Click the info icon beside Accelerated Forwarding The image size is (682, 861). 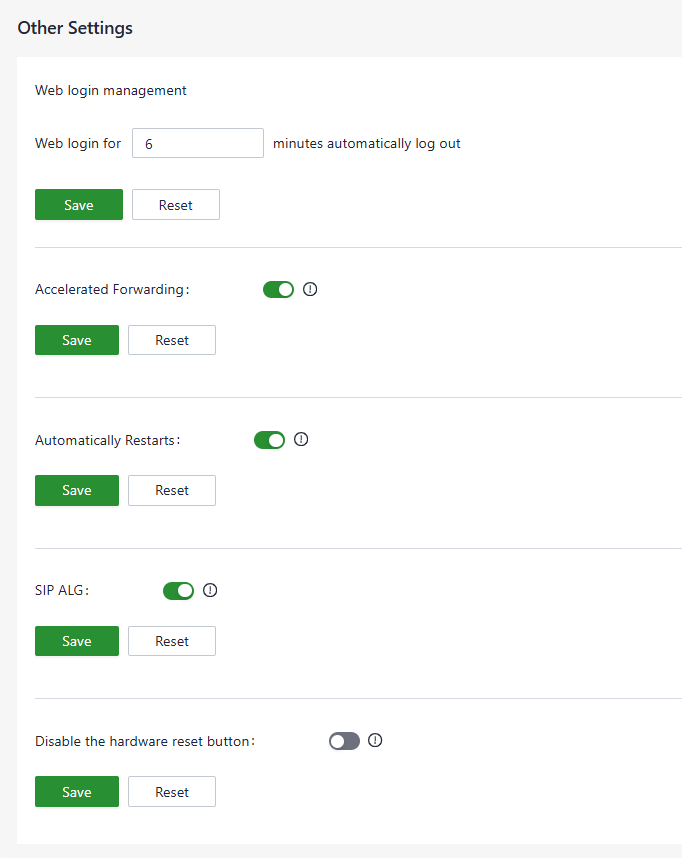tap(310, 289)
